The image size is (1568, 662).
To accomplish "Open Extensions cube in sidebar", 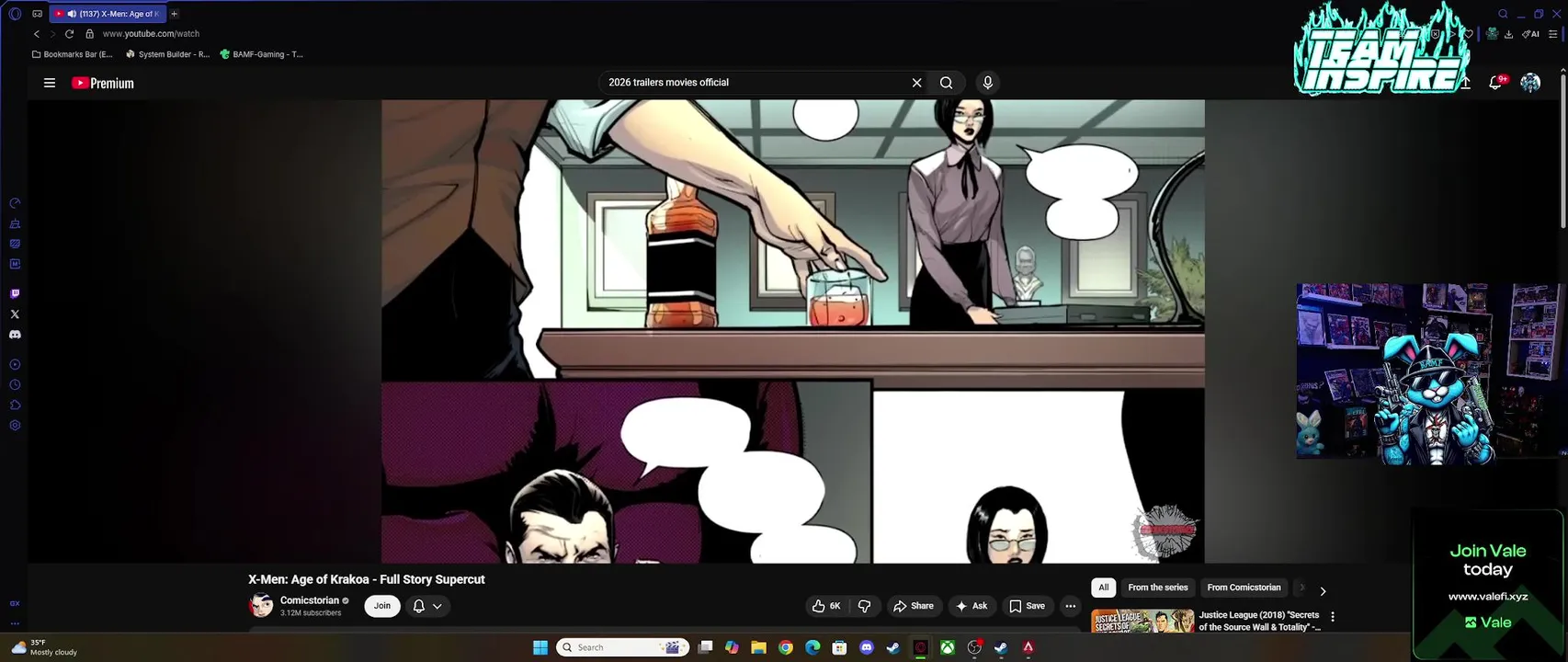I will pos(15,405).
